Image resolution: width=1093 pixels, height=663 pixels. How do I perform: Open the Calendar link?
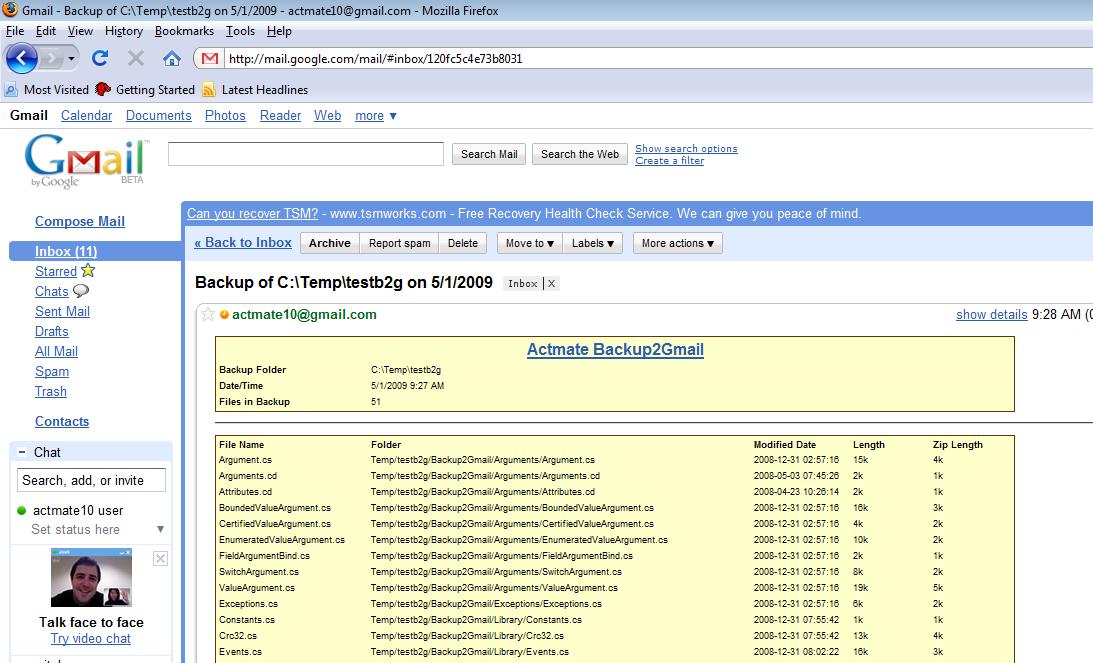[x=86, y=116]
